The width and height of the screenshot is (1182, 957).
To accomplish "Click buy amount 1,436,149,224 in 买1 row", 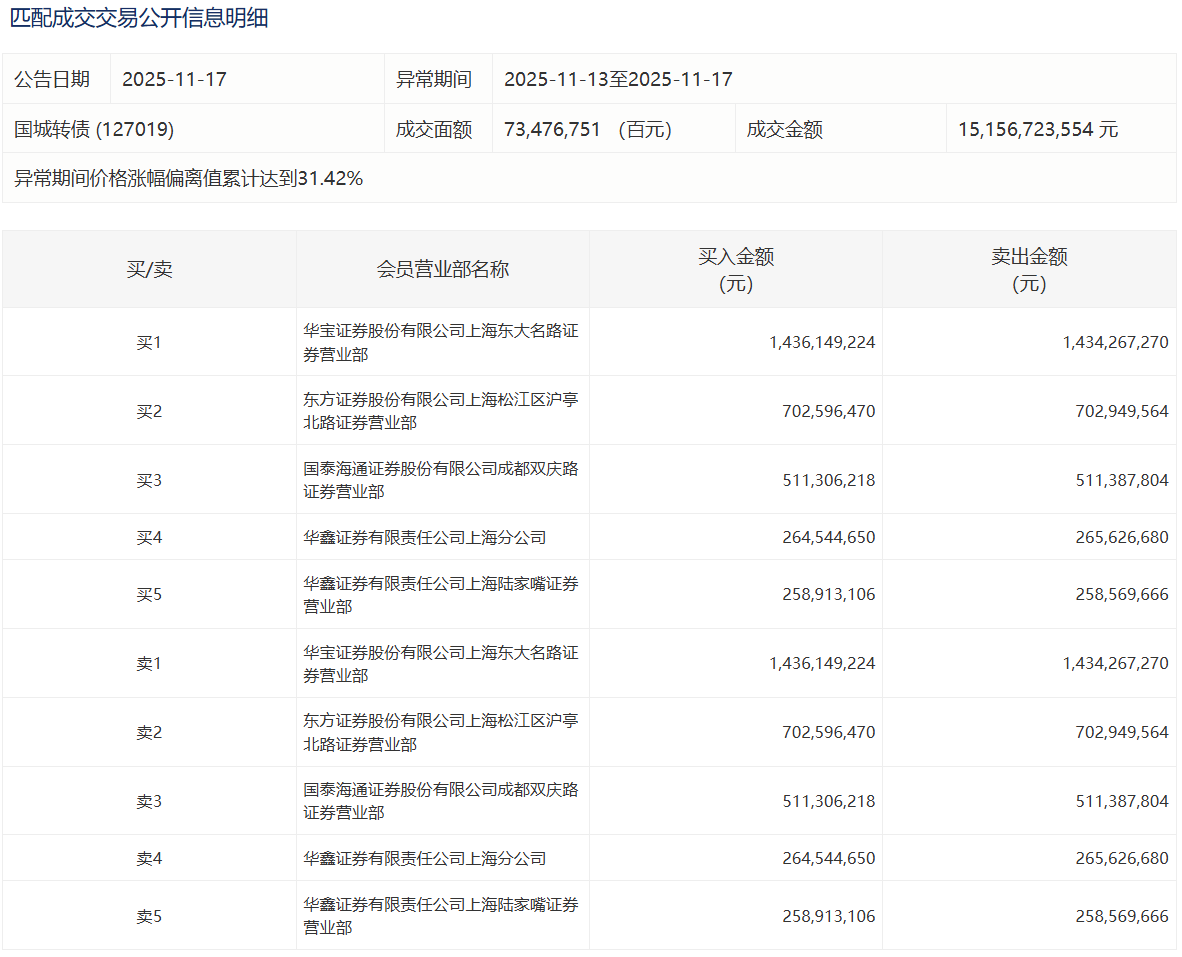I will [822, 343].
